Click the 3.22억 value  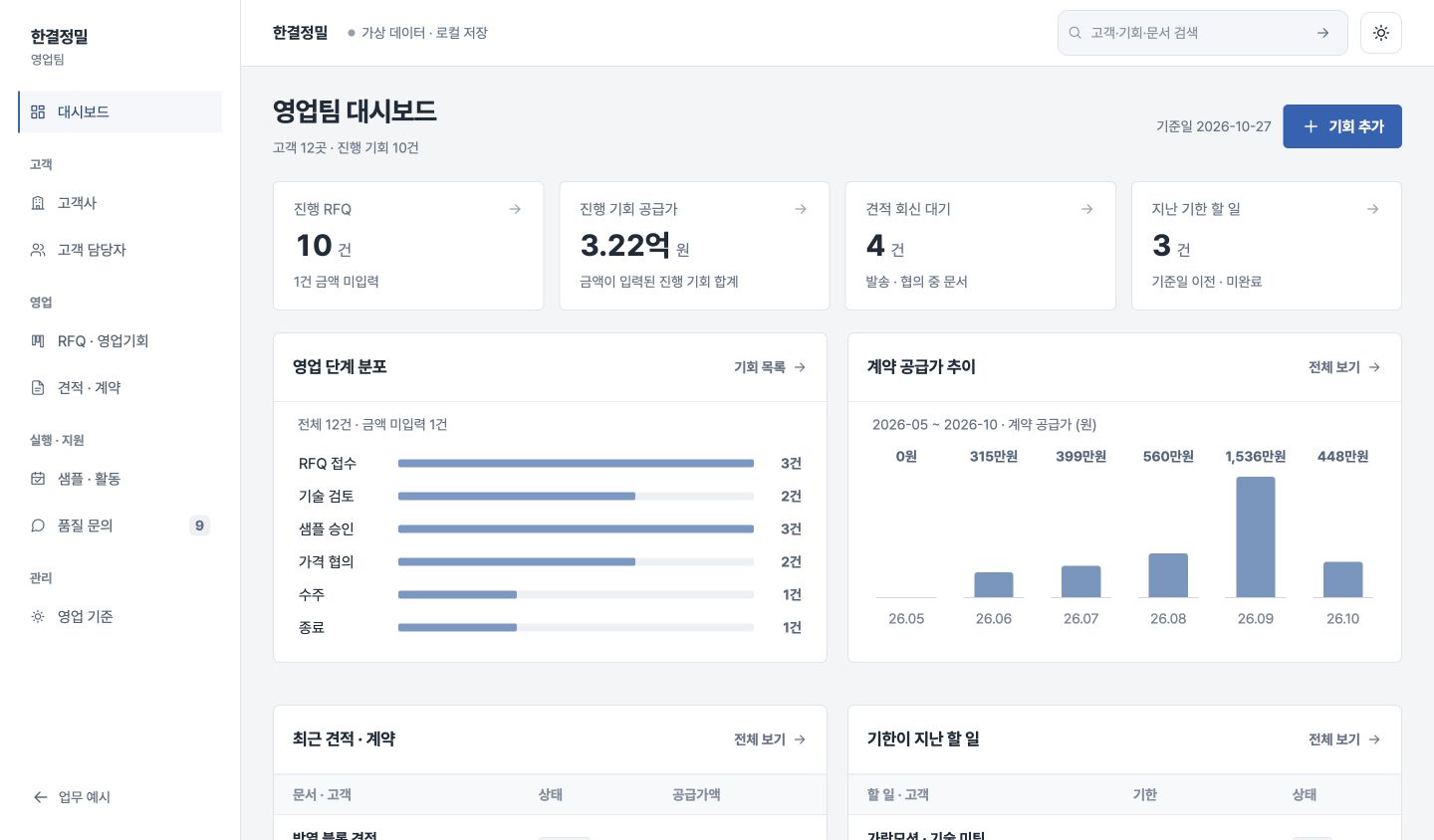[x=625, y=245]
